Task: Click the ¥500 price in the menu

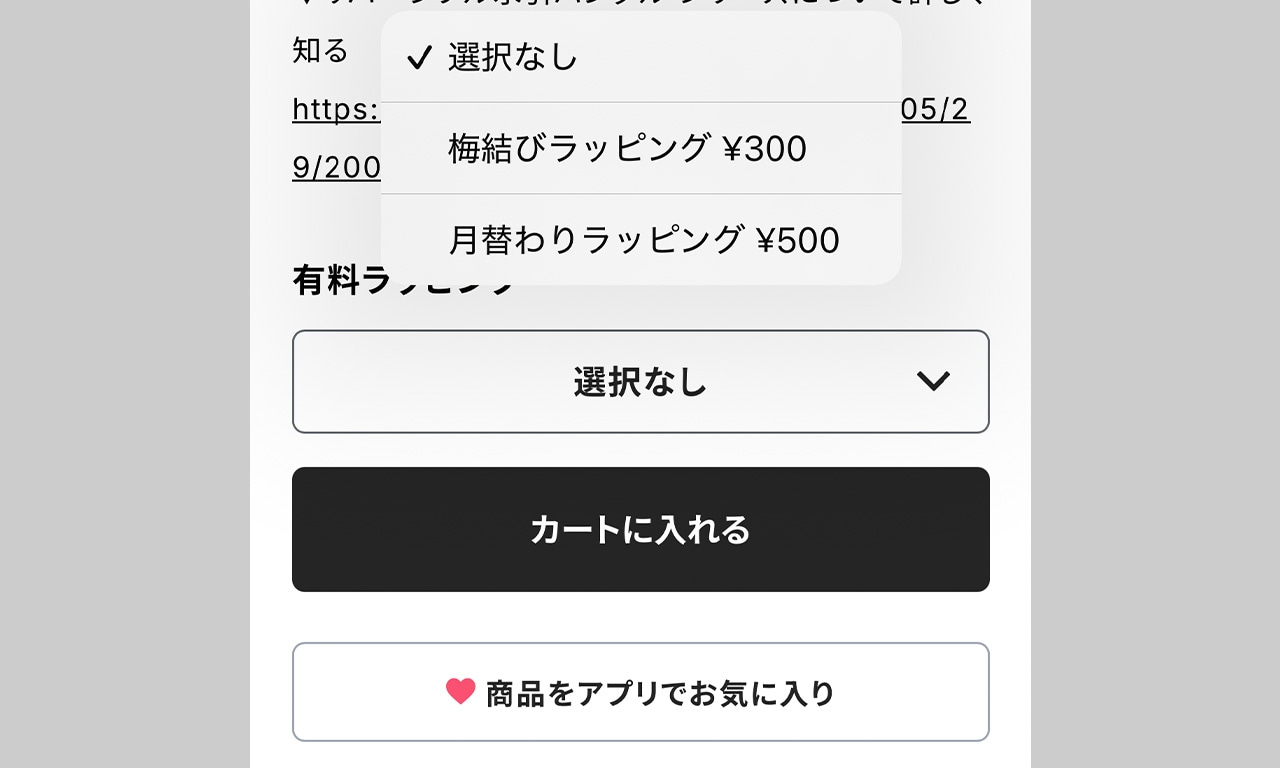Action: click(797, 240)
